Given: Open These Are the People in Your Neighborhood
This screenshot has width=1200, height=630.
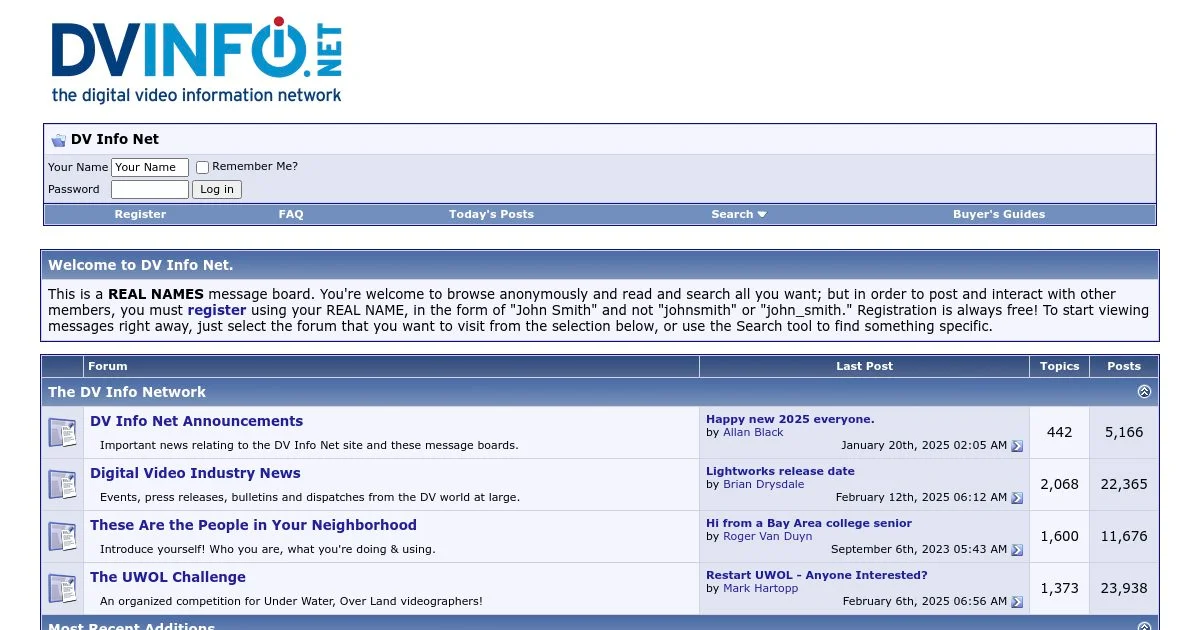Looking at the screenshot, I should pos(253,525).
